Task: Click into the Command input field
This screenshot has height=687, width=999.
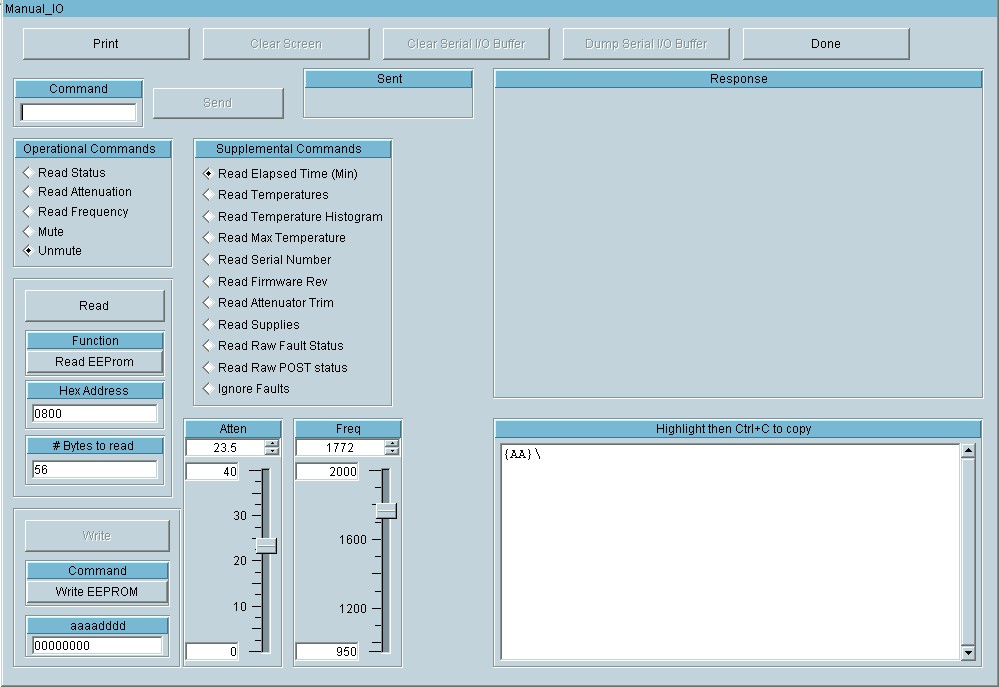Action: (78, 112)
